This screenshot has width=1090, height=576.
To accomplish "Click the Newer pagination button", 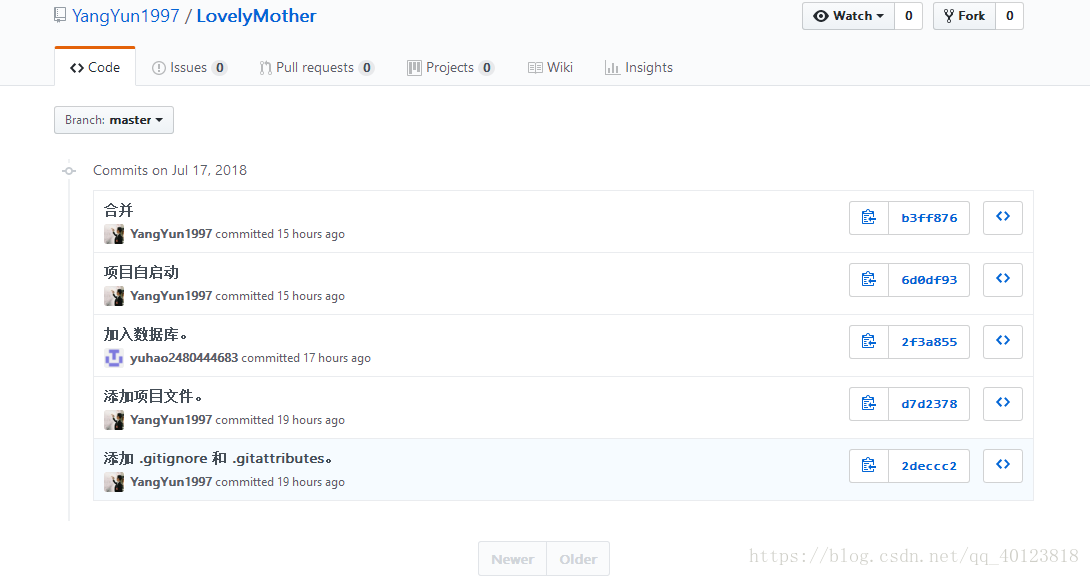I will (512, 559).
